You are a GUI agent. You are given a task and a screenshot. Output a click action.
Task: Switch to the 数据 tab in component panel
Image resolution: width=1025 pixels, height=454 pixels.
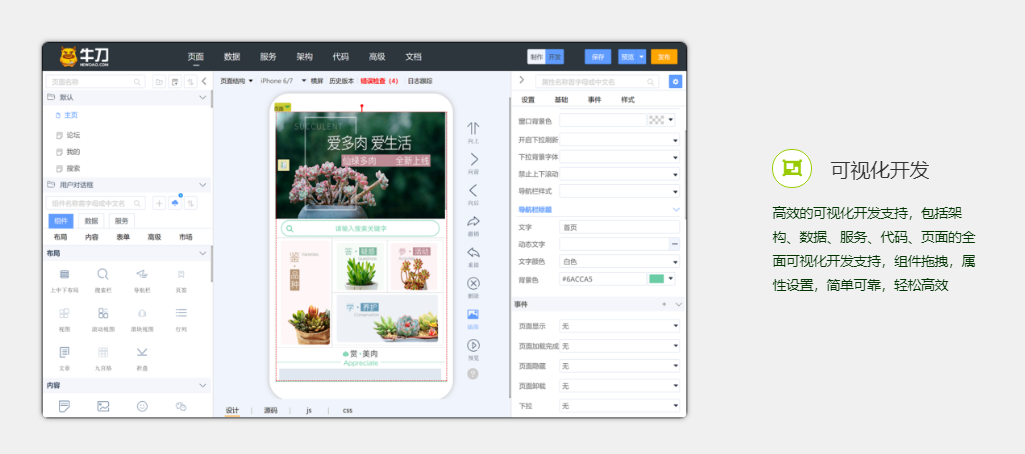point(91,221)
